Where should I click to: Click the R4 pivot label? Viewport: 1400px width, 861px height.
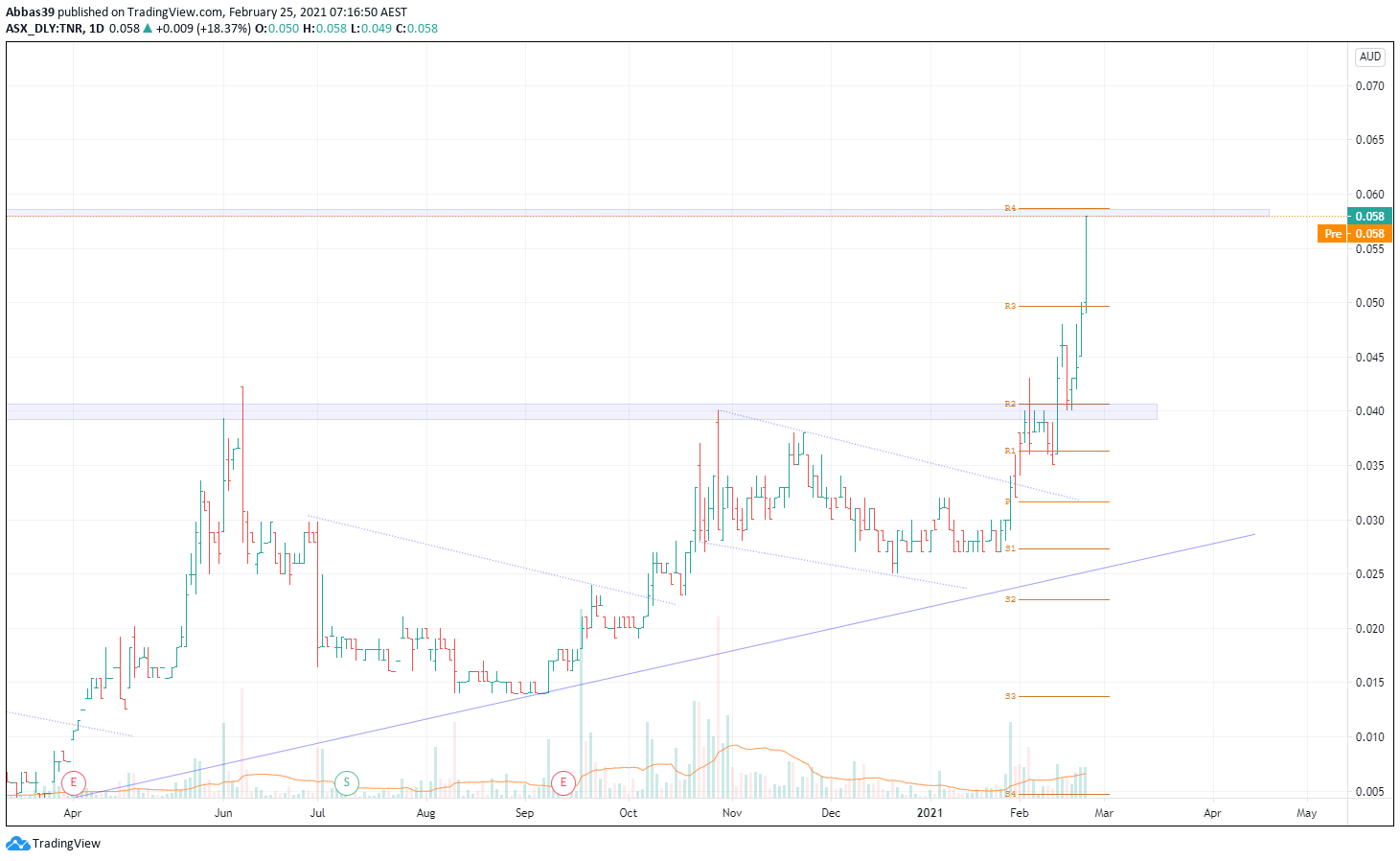click(x=1010, y=208)
